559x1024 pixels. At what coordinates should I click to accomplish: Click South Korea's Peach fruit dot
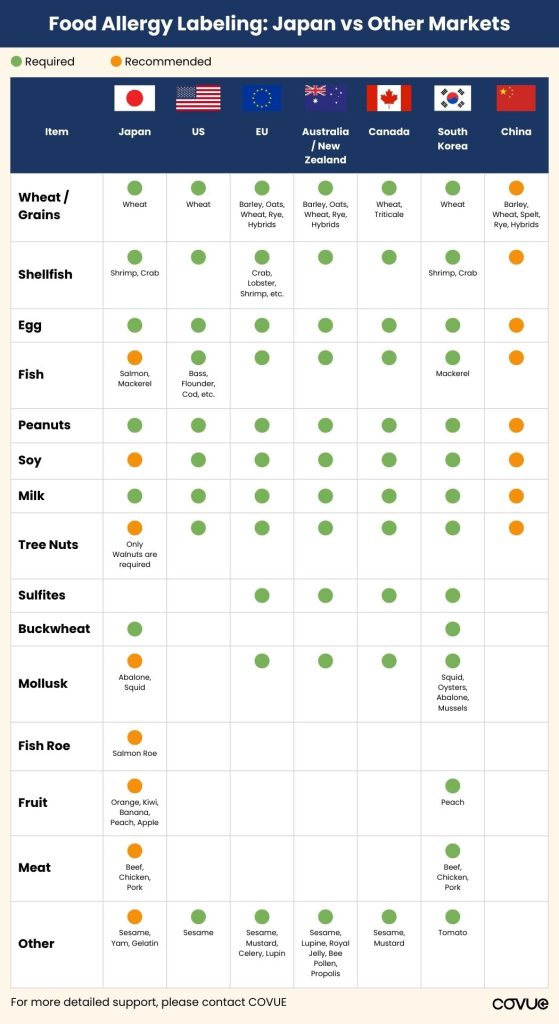coord(453,786)
